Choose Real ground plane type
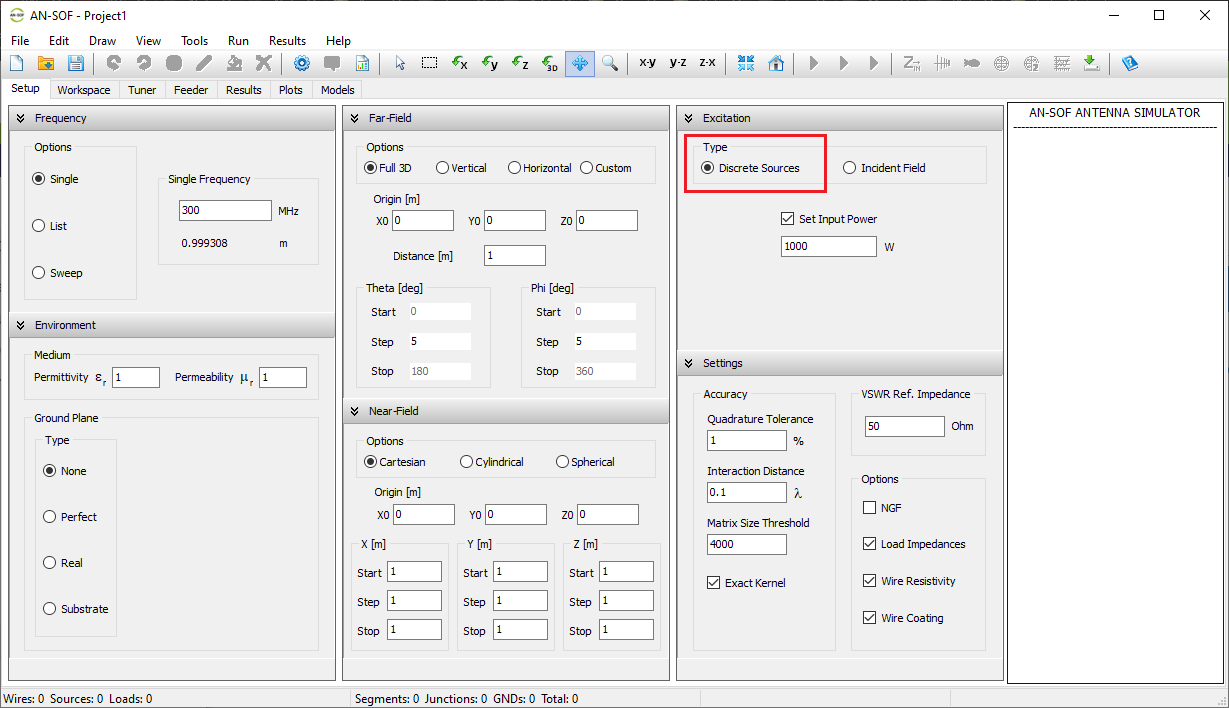This screenshot has width=1229, height=708. point(62,563)
